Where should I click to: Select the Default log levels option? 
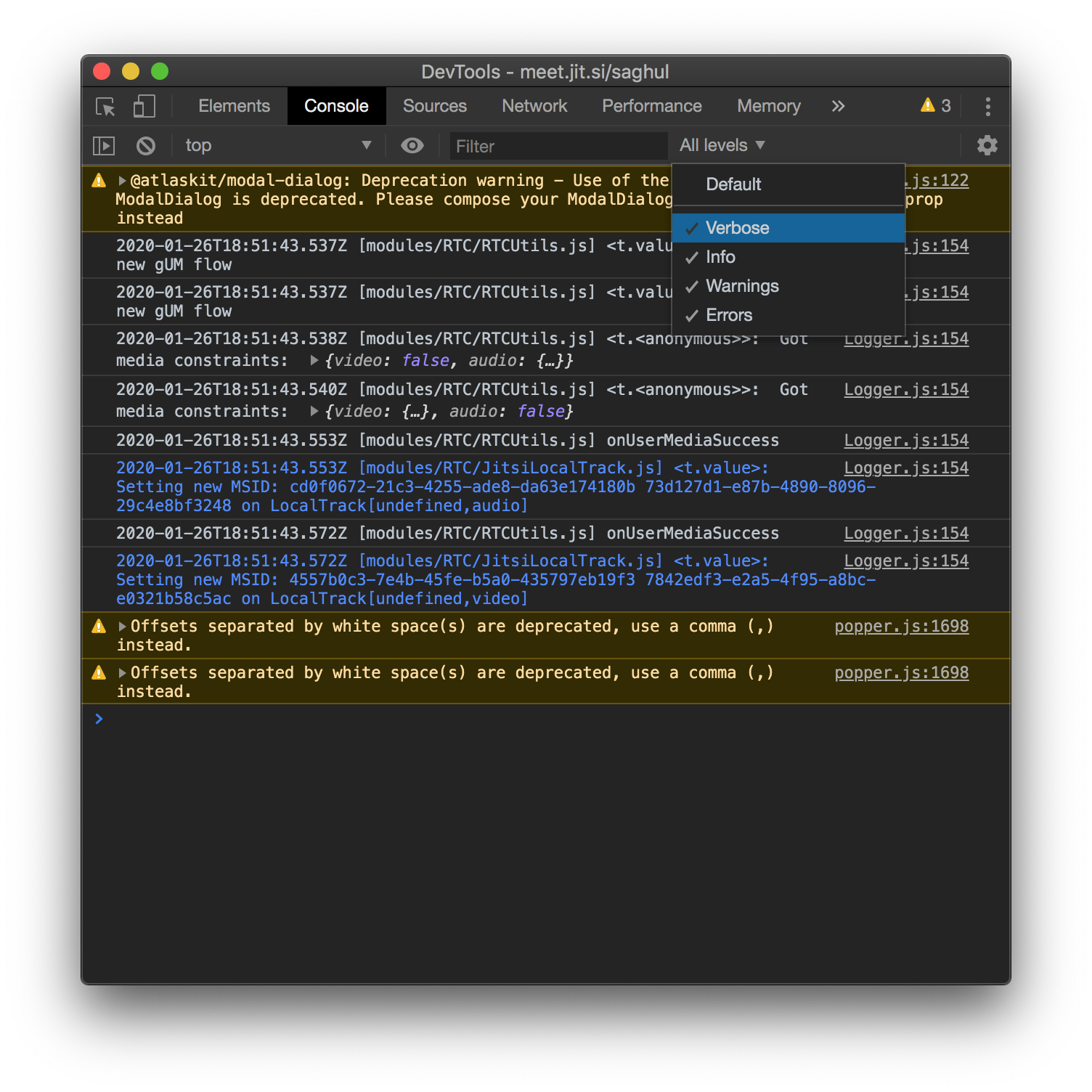[789, 184]
